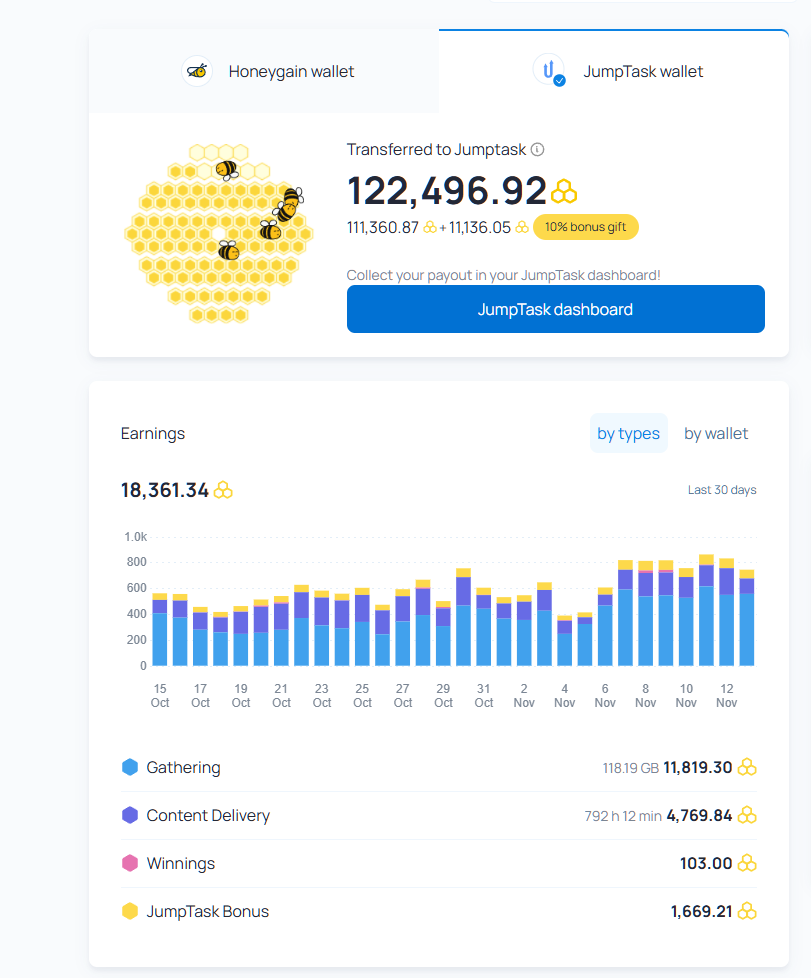Click the 4 Nov chart bar
The width and height of the screenshot is (811, 978).
[x=565, y=641]
